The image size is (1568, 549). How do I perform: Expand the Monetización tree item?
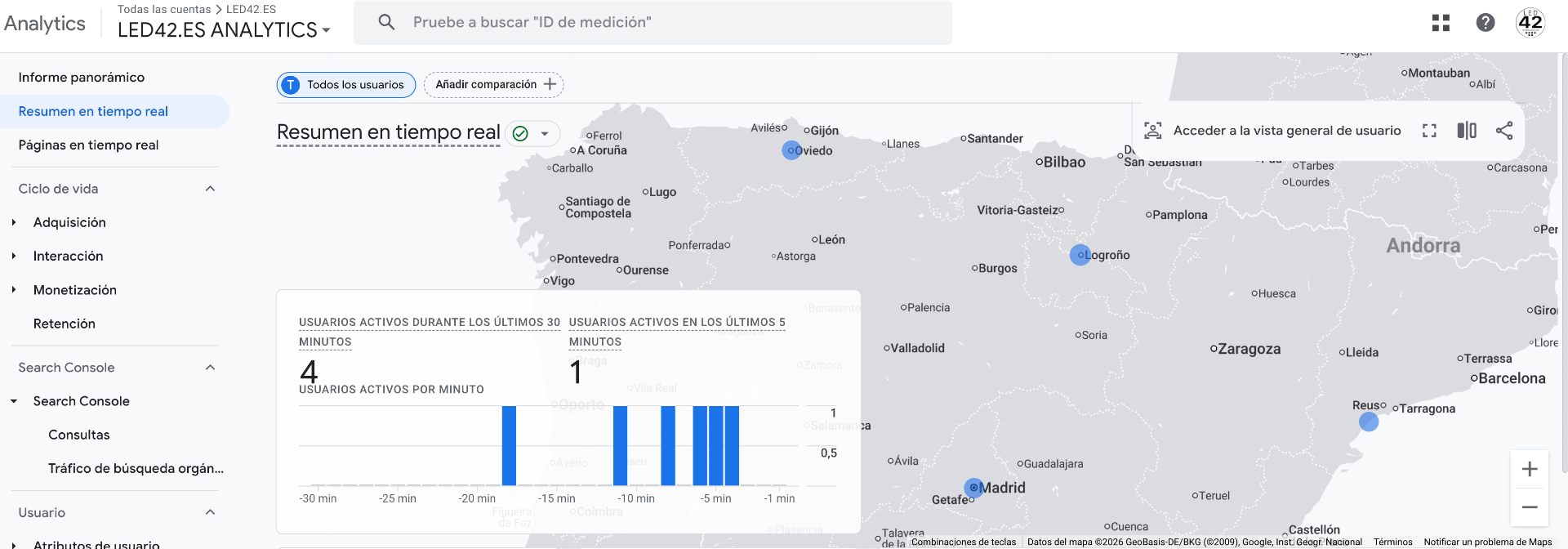(14, 290)
